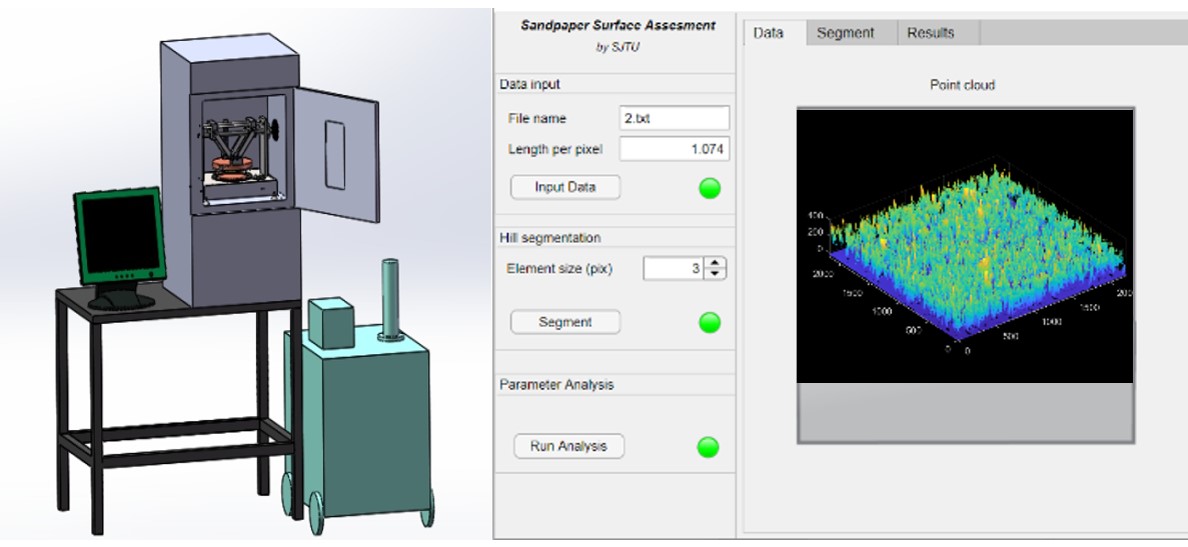This screenshot has width=1188, height=547.
Task: Increase Element size with up arrow
Action: [x=717, y=263]
